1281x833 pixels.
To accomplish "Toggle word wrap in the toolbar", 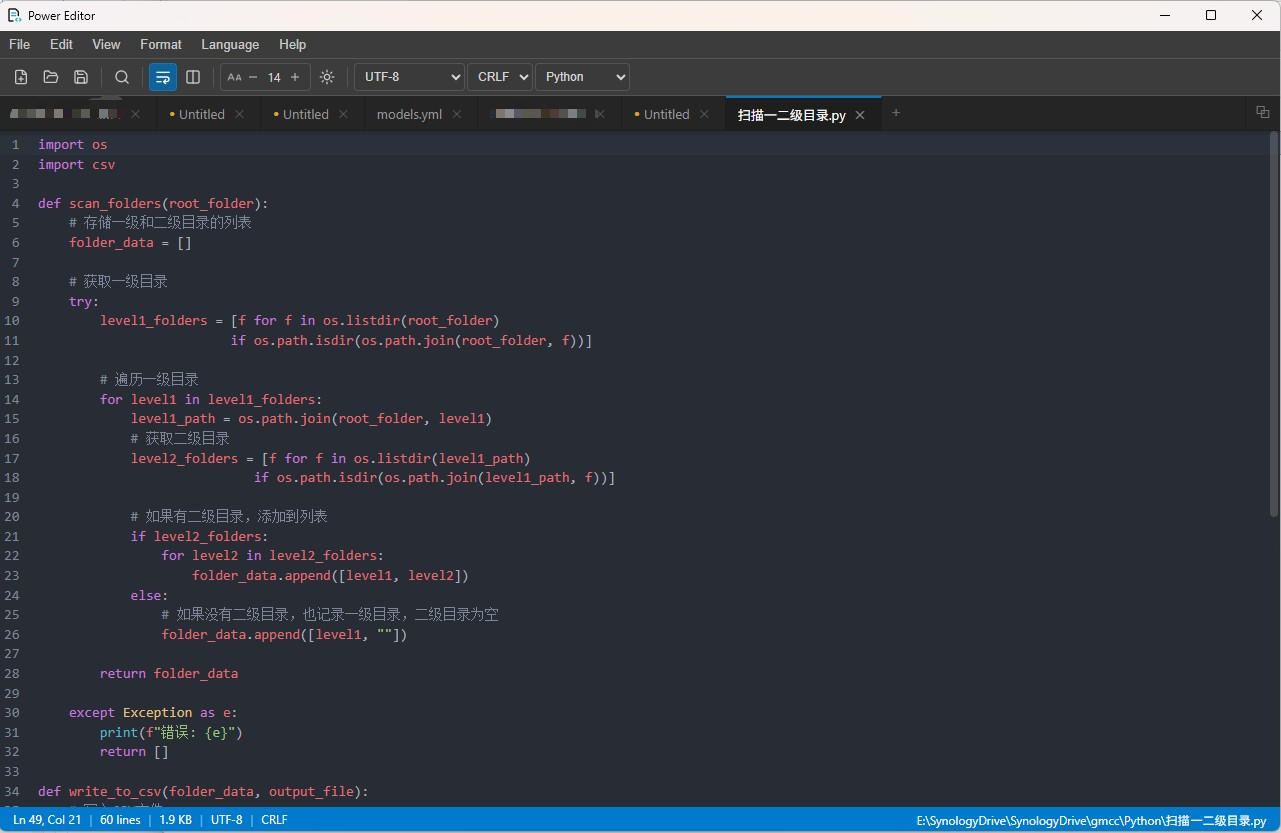I will pyautogui.click(x=163, y=77).
